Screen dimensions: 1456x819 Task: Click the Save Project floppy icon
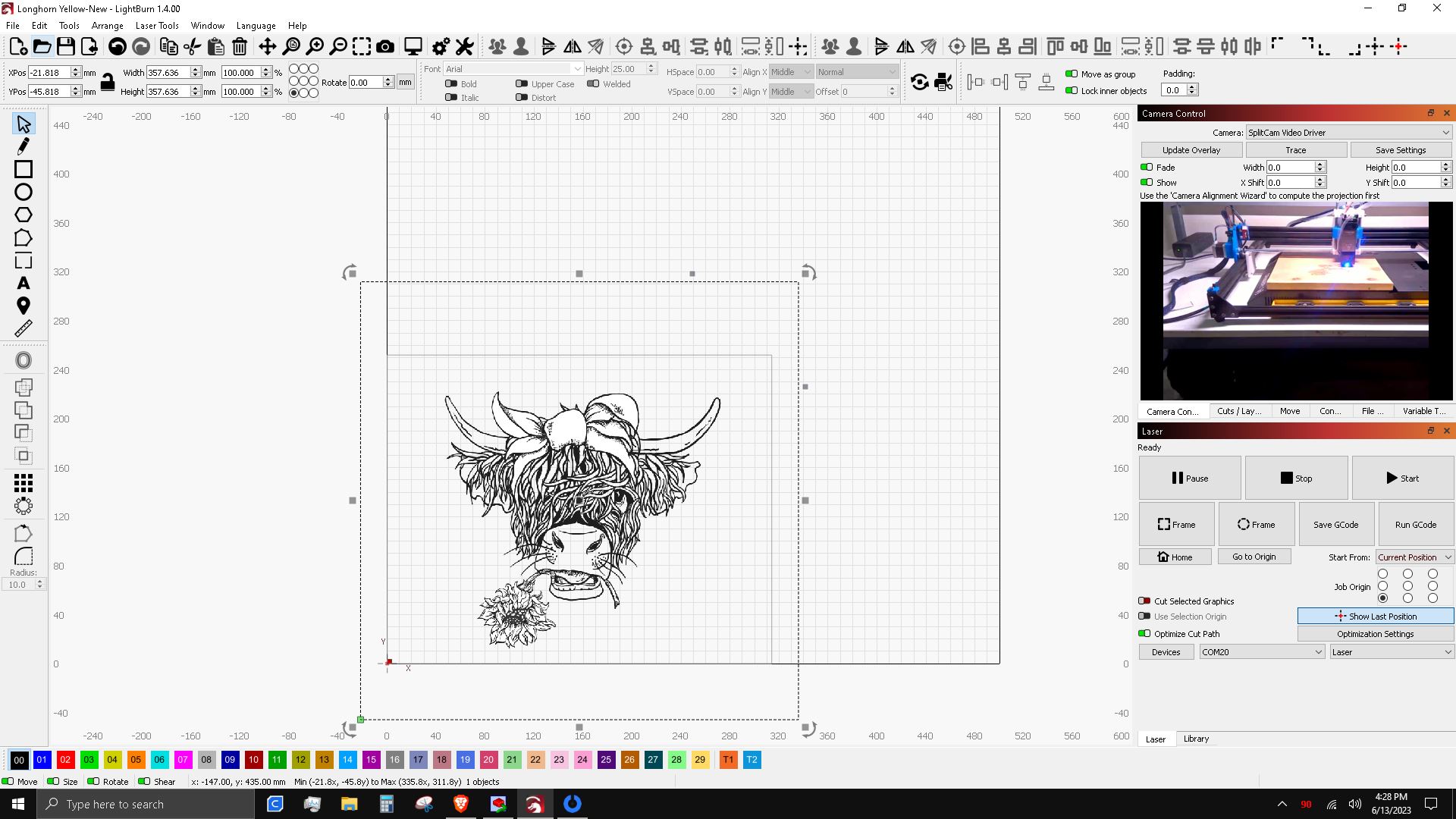pos(66,46)
